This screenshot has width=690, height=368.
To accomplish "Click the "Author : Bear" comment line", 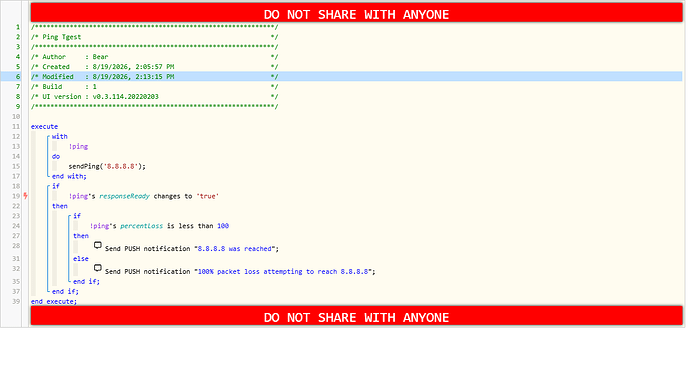I will pyautogui.click(x=154, y=57).
